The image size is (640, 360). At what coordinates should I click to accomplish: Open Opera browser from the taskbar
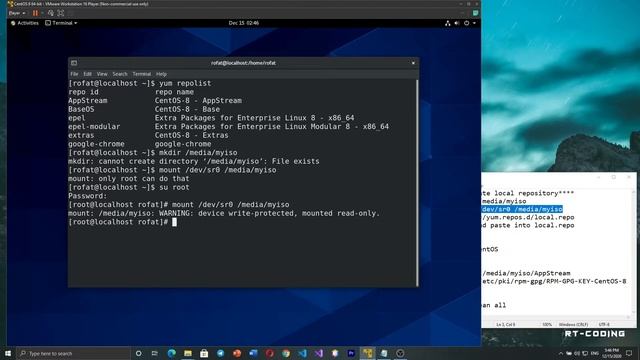point(269,353)
